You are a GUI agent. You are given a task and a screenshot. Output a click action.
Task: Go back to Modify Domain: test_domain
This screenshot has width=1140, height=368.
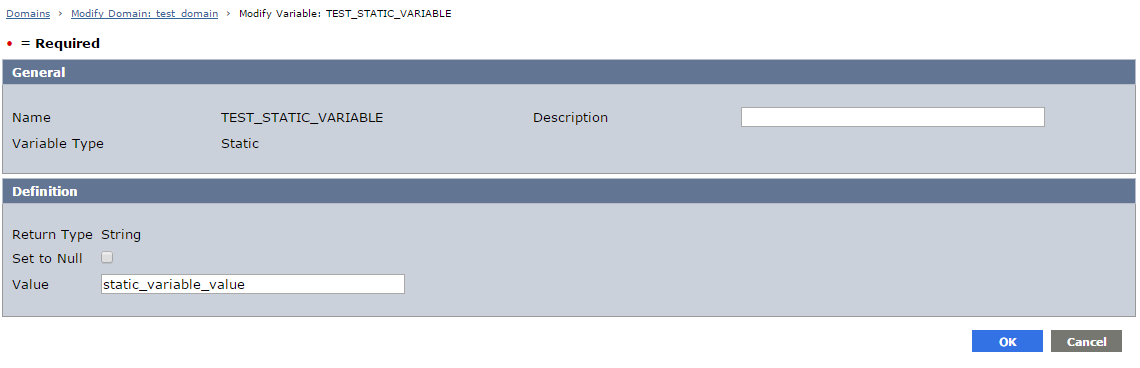145,14
